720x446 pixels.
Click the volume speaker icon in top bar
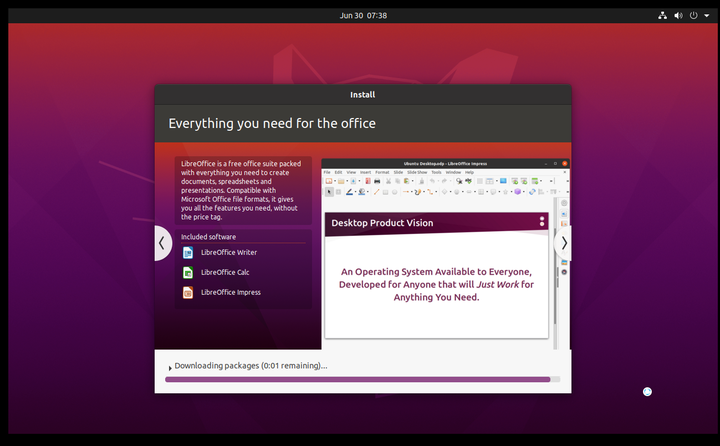(678, 15)
